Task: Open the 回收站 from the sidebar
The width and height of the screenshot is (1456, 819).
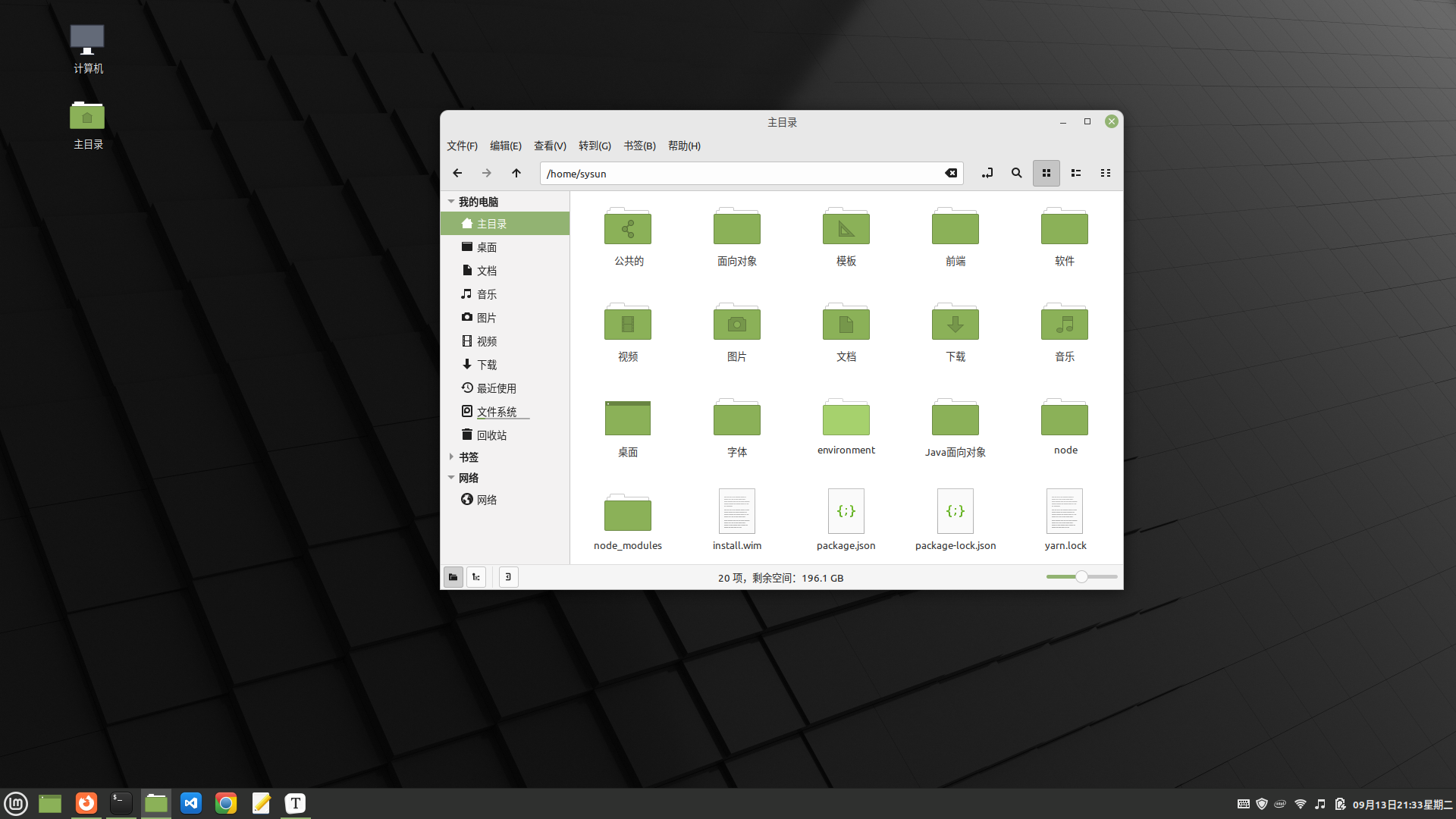Action: 491,434
